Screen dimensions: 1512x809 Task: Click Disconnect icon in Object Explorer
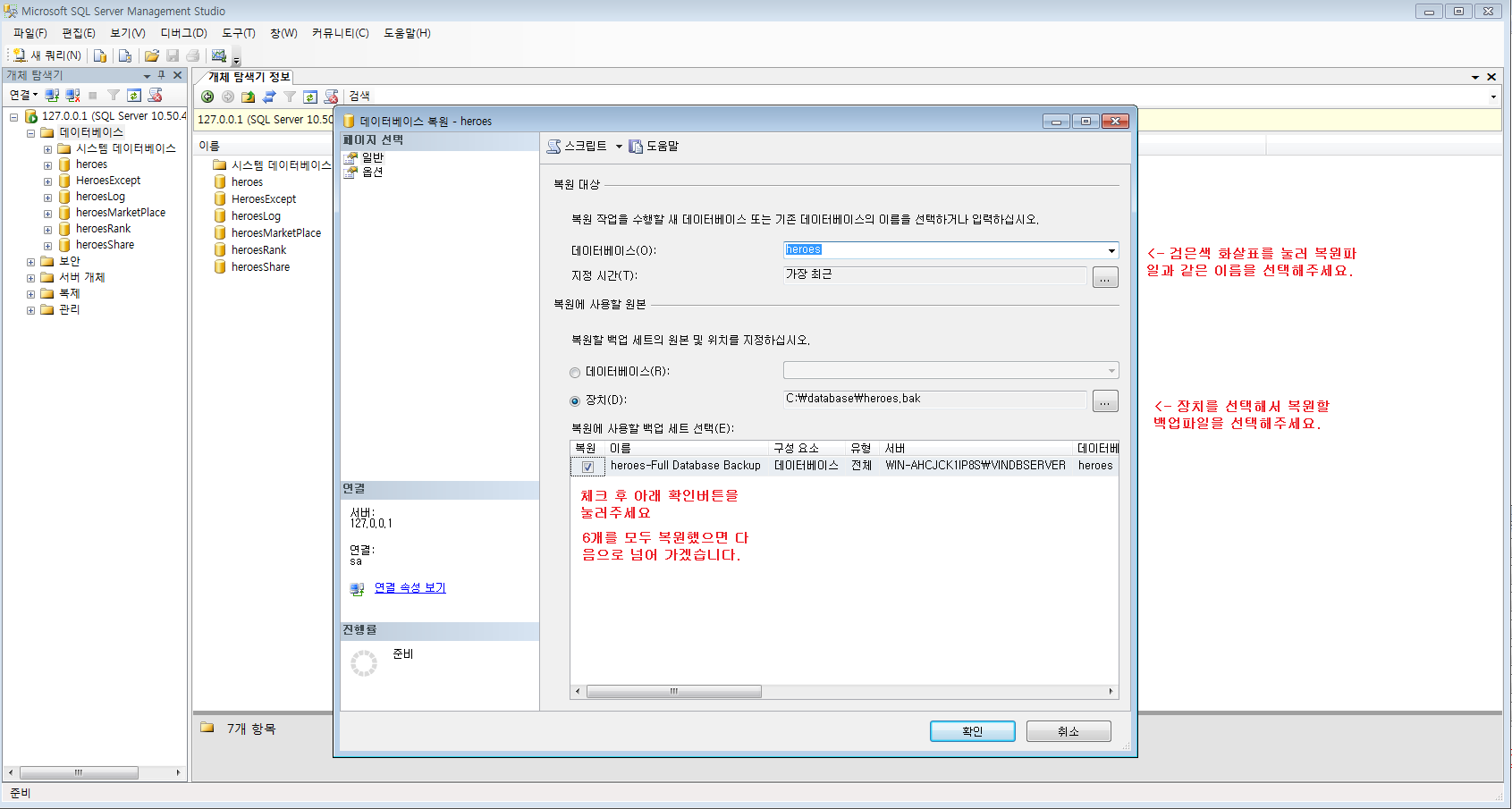point(72,95)
